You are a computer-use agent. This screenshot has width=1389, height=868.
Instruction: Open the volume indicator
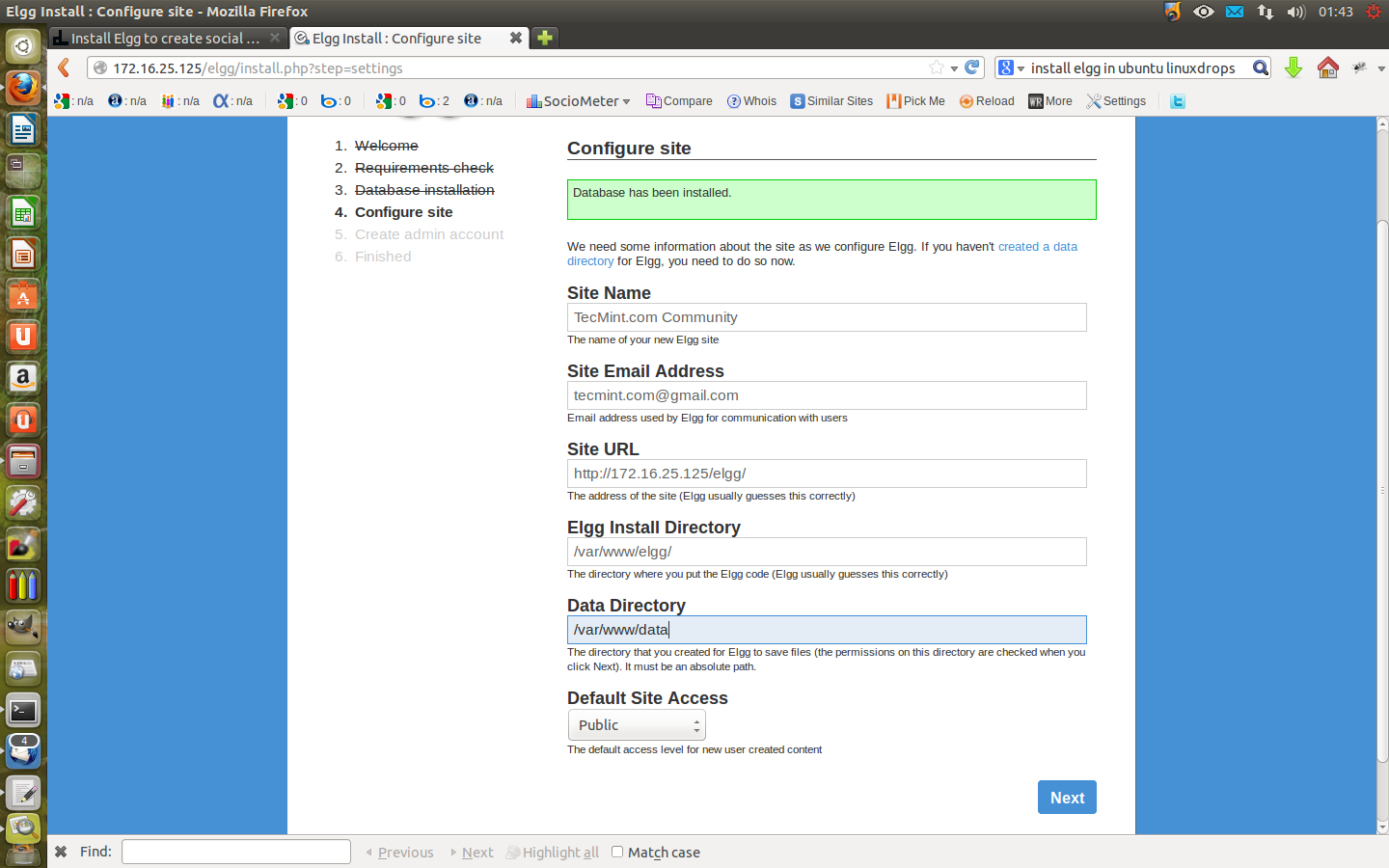point(1295,12)
